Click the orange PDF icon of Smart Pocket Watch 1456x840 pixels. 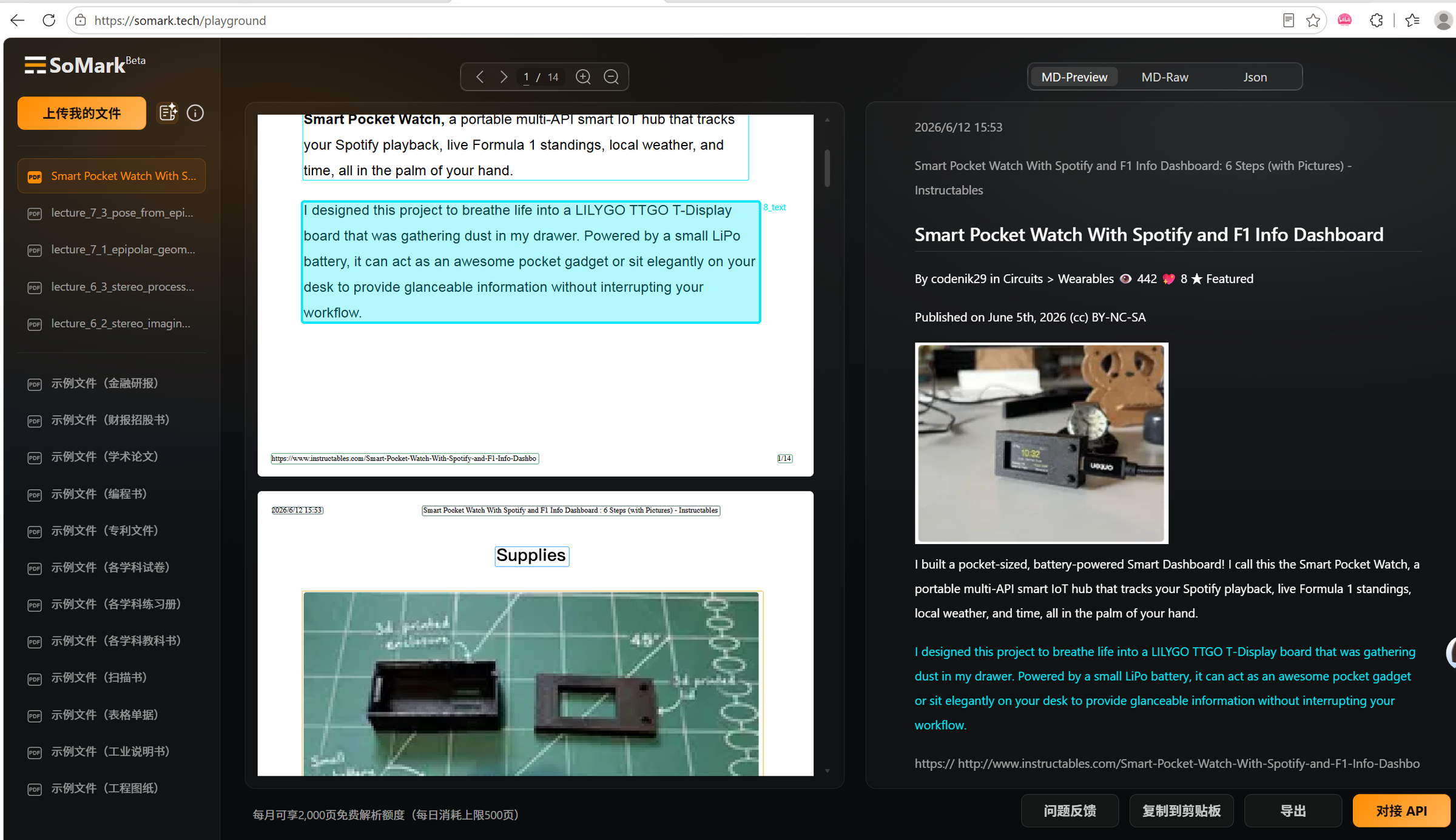[x=35, y=176]
